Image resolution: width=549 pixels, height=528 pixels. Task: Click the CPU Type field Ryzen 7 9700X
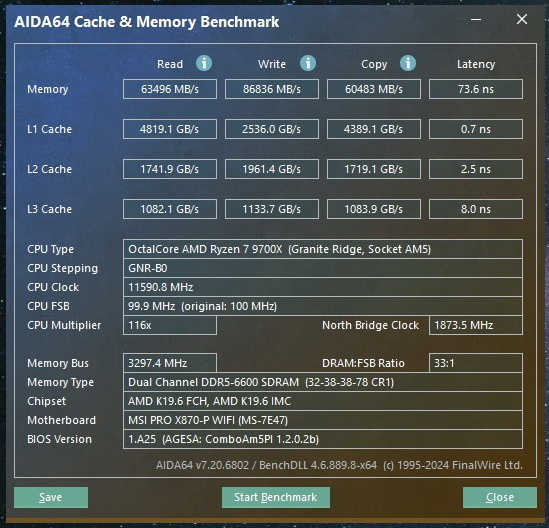323,249
